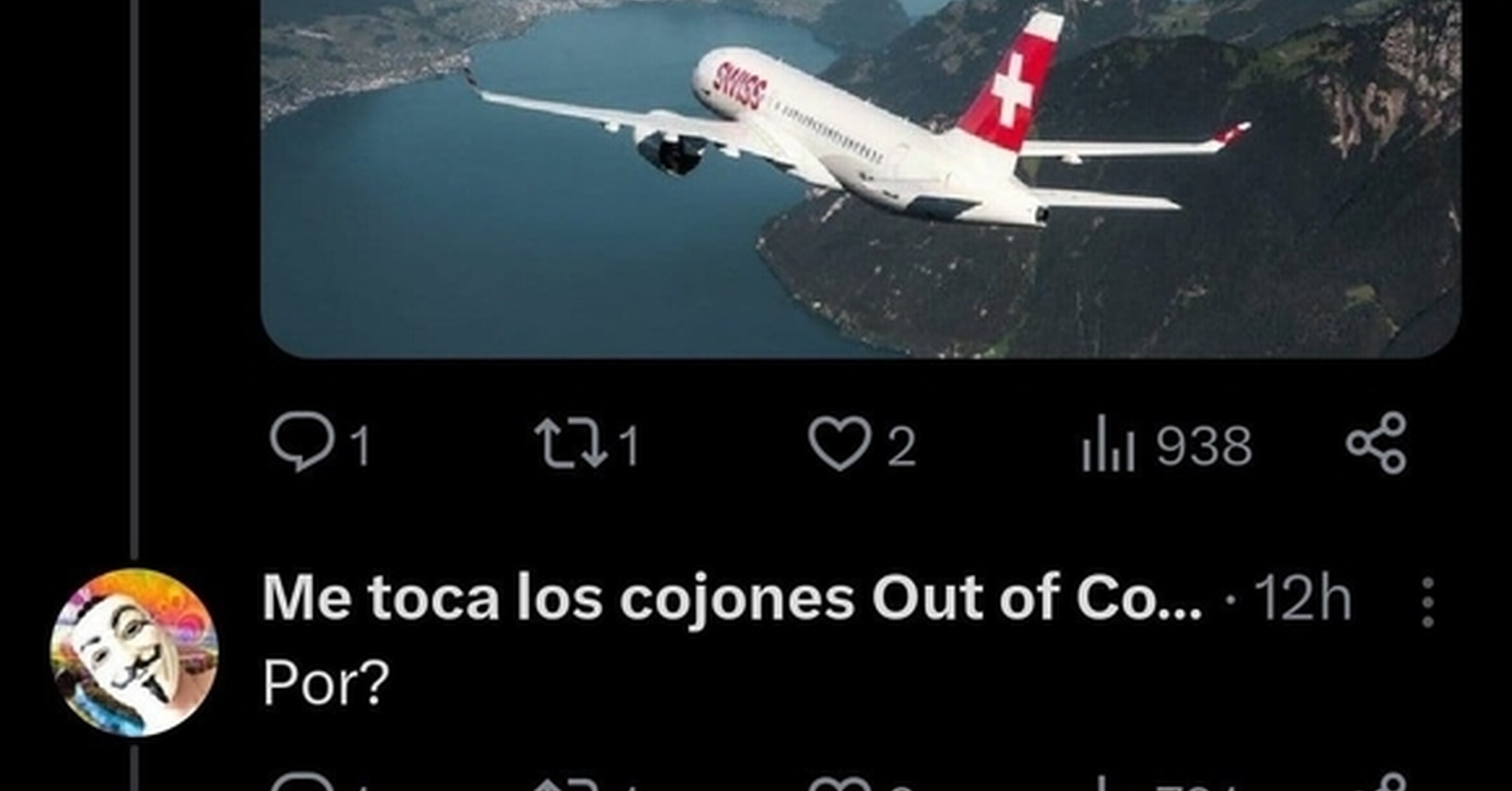This screenshot has width=1512, height=791.
Task: Open profile 'Me toca los cojones Out of Co...'
Action: coord(732,598)
